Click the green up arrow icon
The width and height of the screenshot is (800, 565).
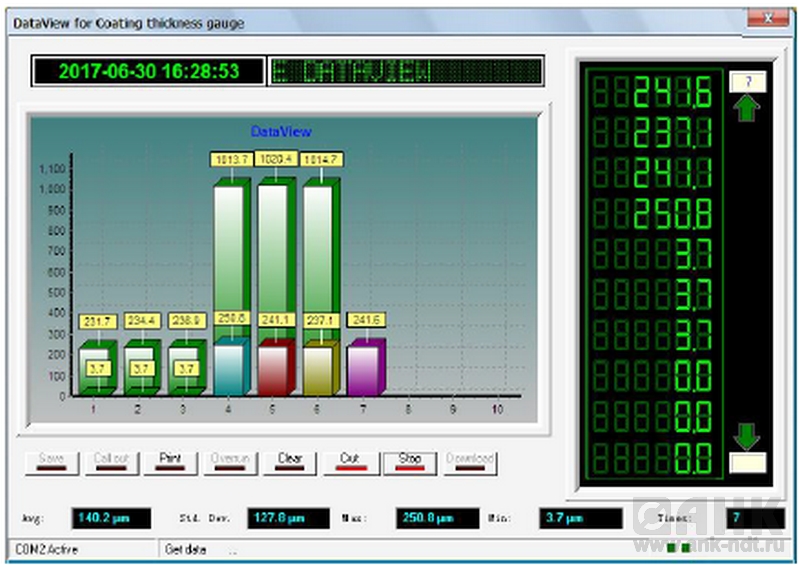pyautogui.click(x=746, y=108)
